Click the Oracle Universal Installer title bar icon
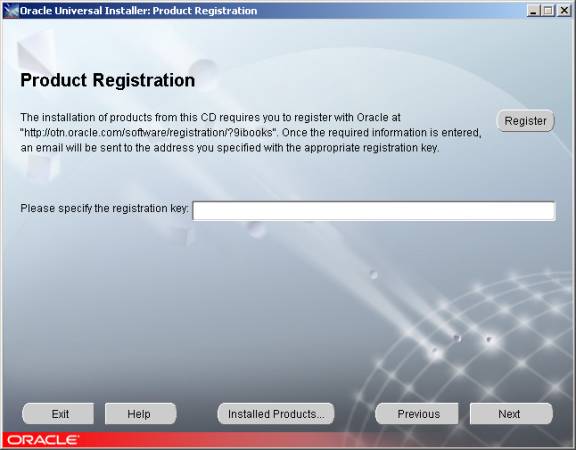576x450 pixels. click(x=11, y=10)
